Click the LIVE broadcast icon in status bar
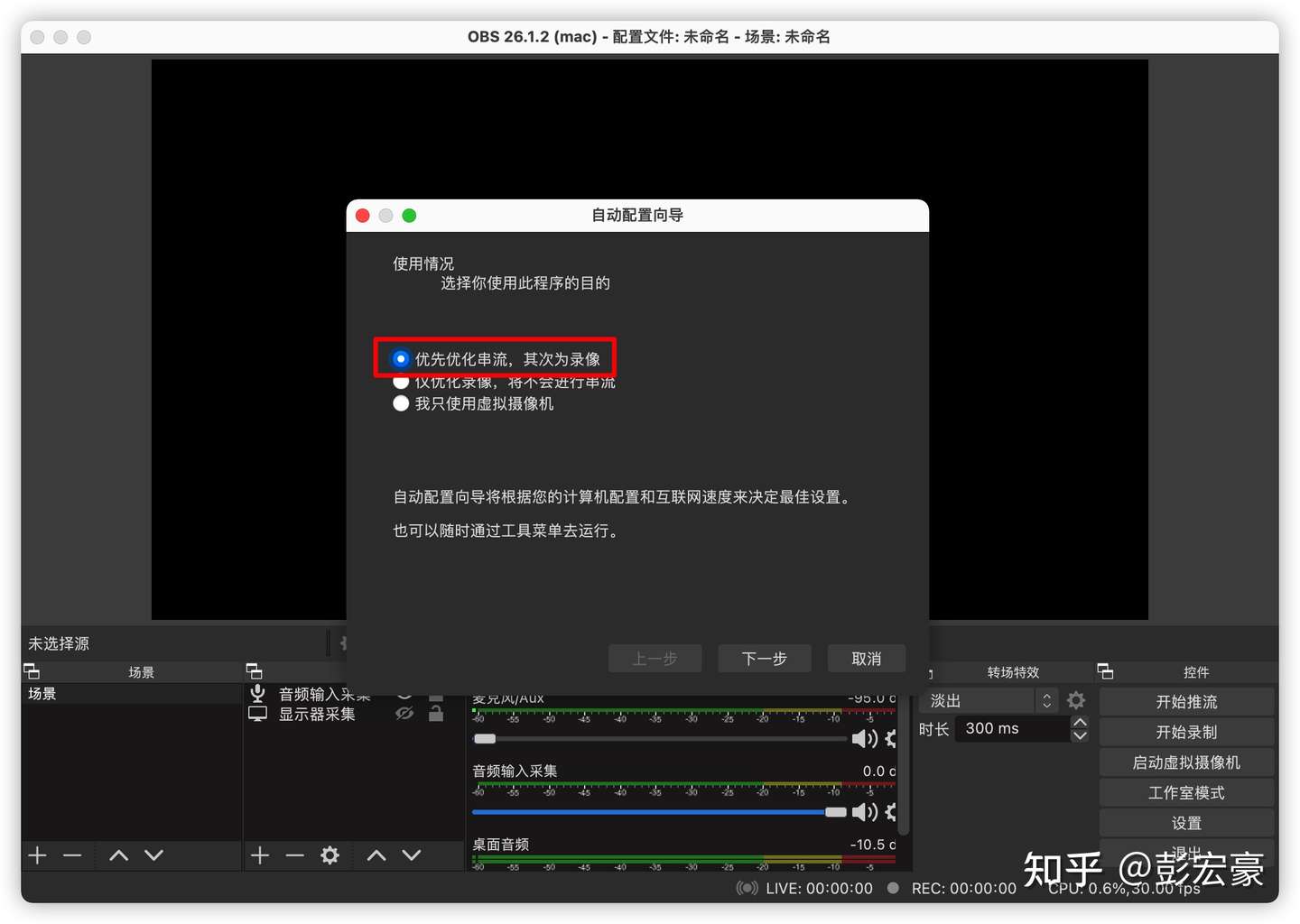Image resolution: width=1300 pixels, height=924 pixels. (x=747, y=888)
